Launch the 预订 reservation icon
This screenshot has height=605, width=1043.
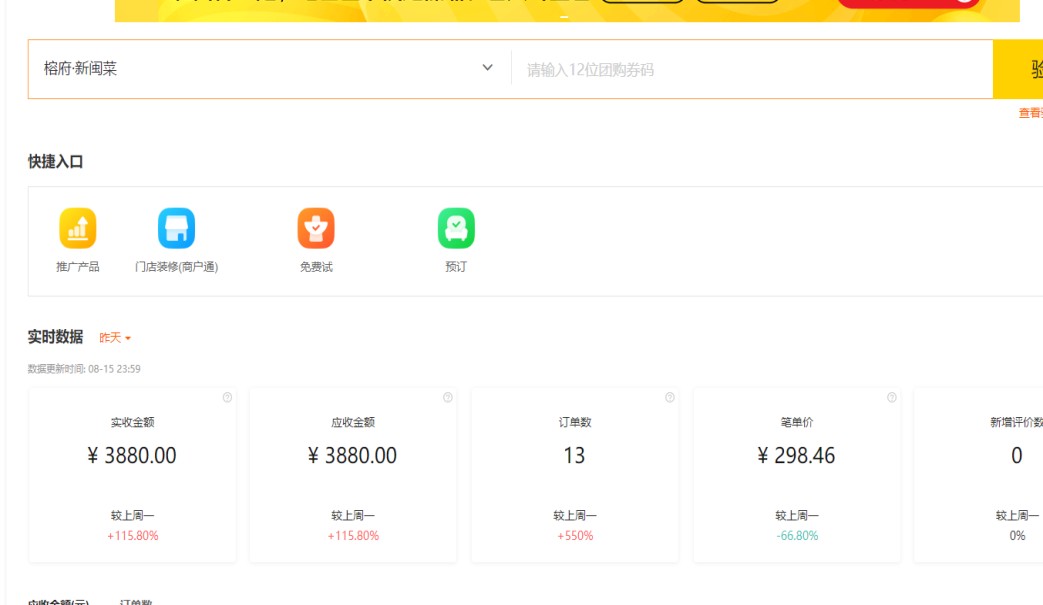(x=456, y=229)
